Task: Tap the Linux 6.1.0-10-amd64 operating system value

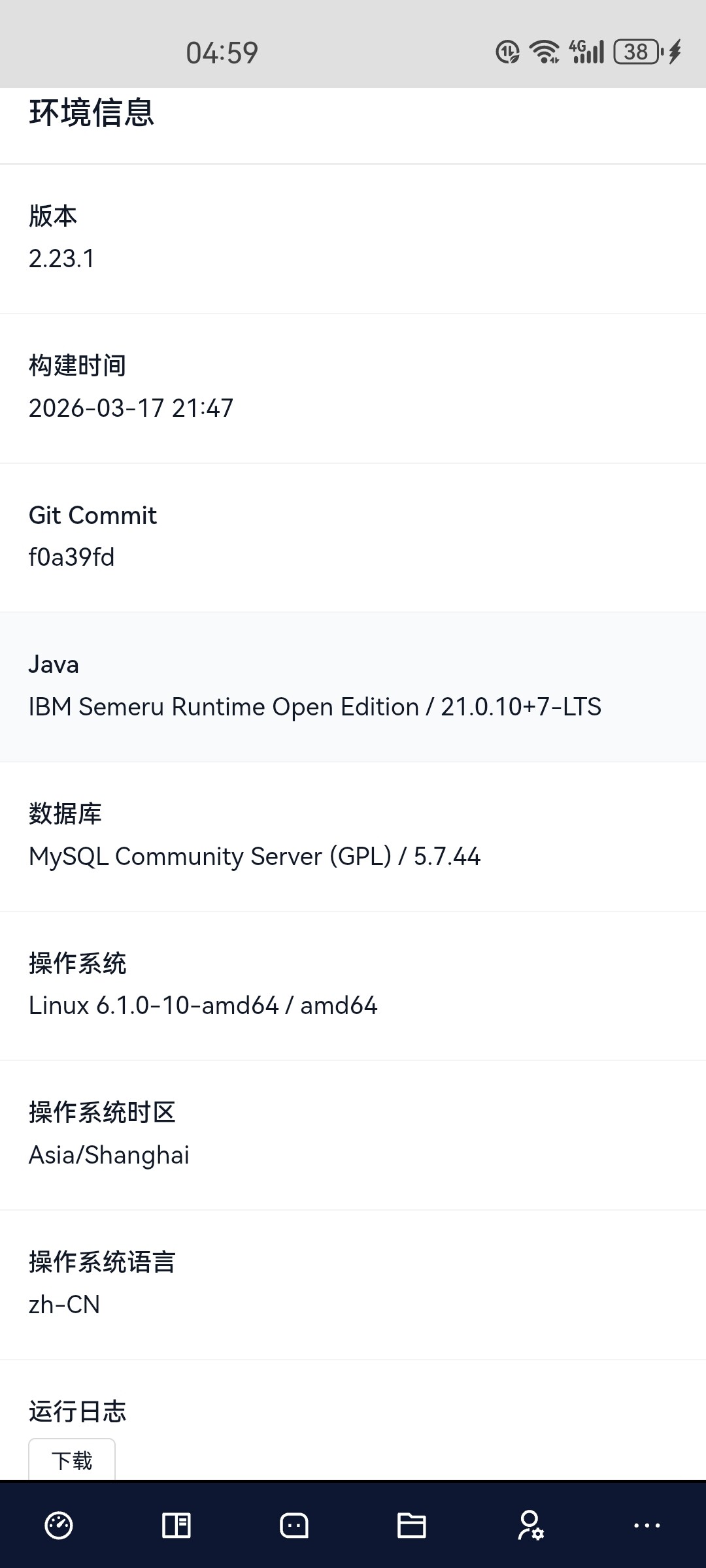Action: (x=203, y=1005)
